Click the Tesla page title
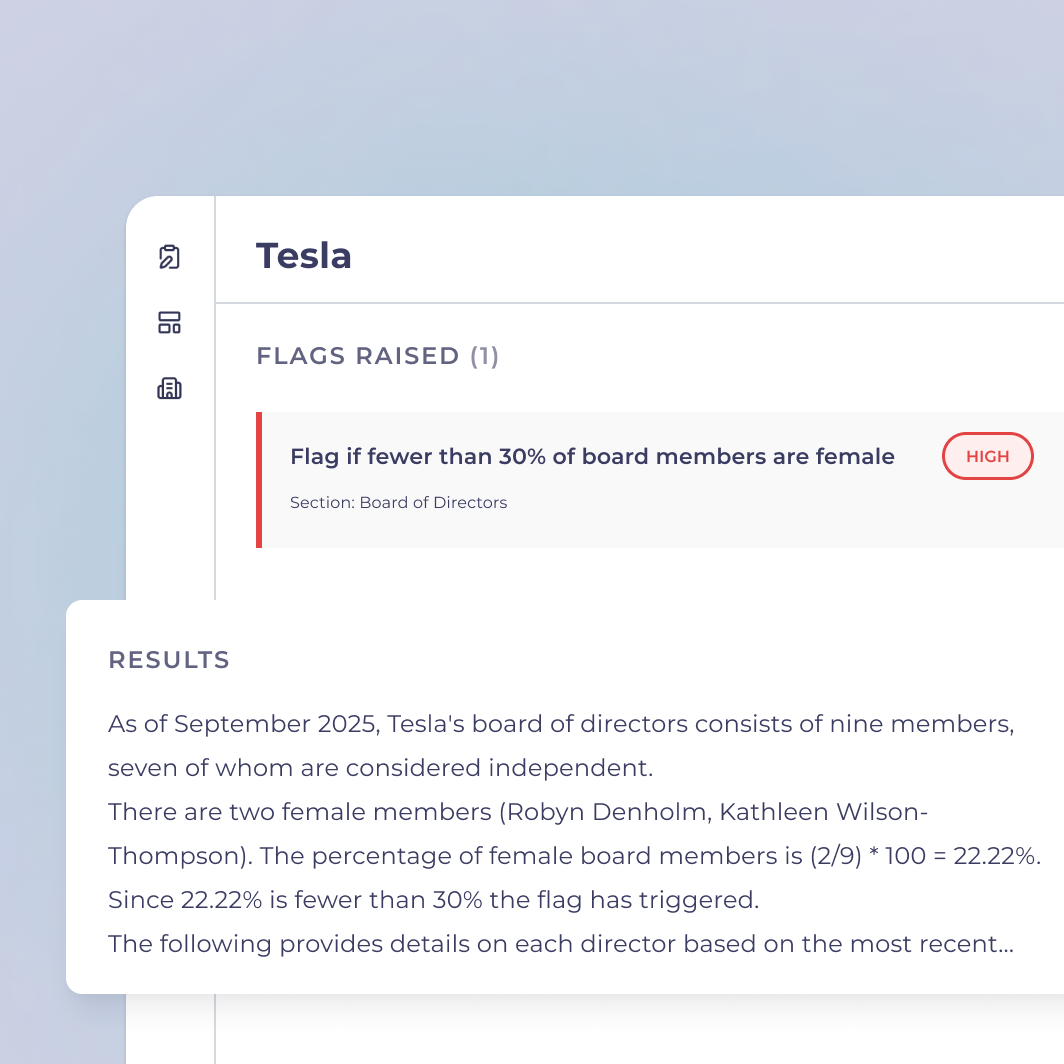Image resolution: width=1064 pixels, height=1064 pixels. point(304,256)
